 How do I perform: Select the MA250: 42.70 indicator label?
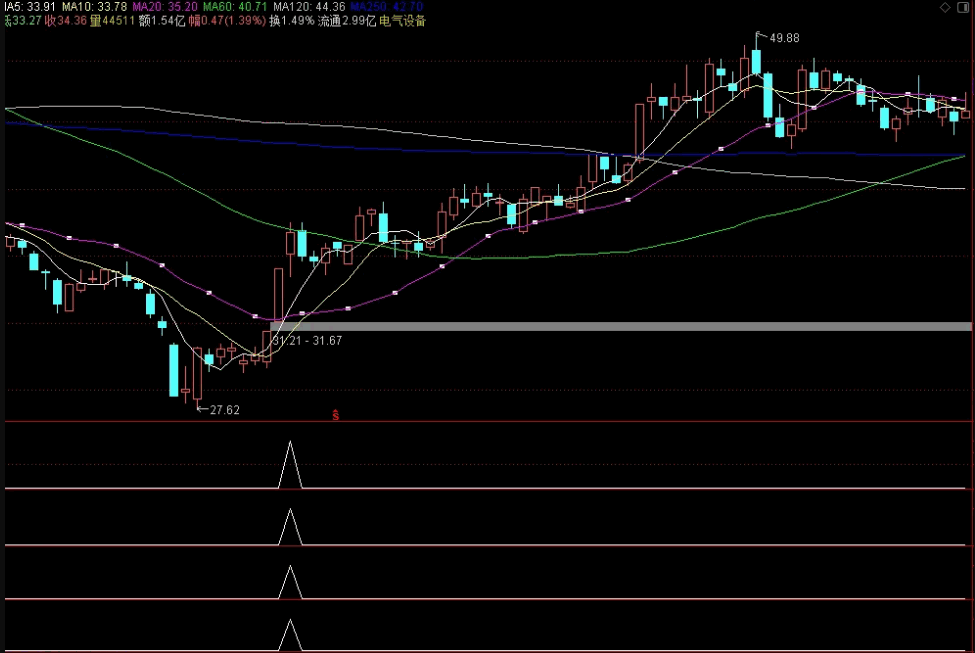coord(387,7)
